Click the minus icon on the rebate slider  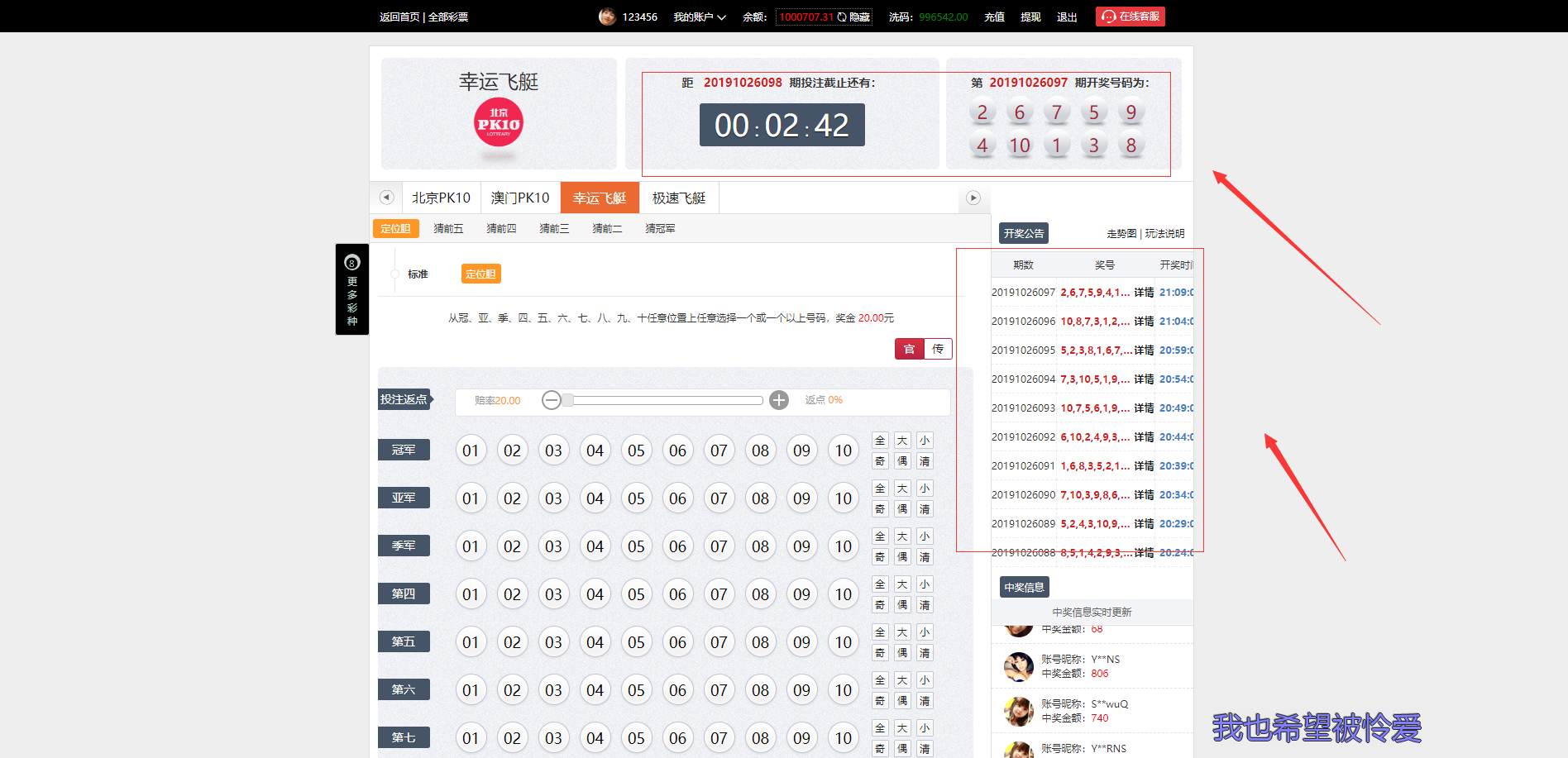(x=552, y=400)
